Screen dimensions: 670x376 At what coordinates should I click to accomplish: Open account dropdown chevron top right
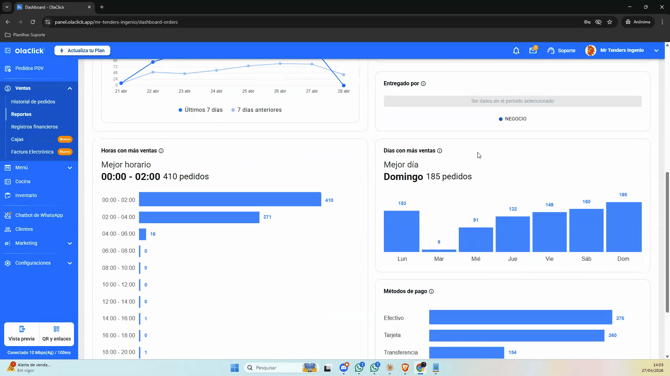click(x=656, y=50)
